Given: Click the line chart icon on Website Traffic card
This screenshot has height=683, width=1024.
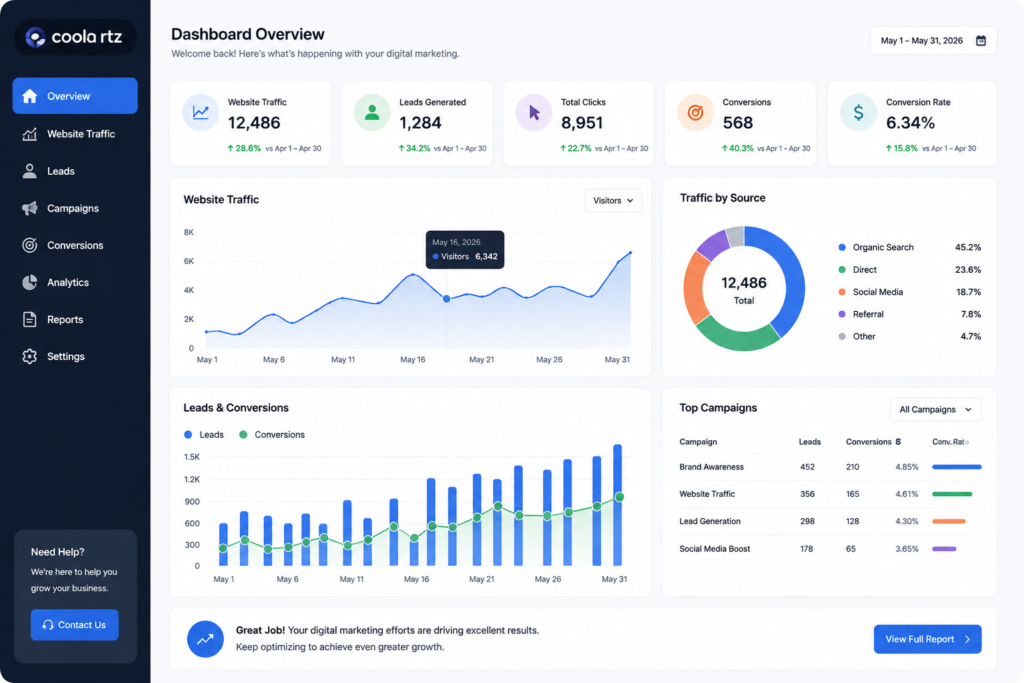Looking at the screenshot, I should (200, 112).
